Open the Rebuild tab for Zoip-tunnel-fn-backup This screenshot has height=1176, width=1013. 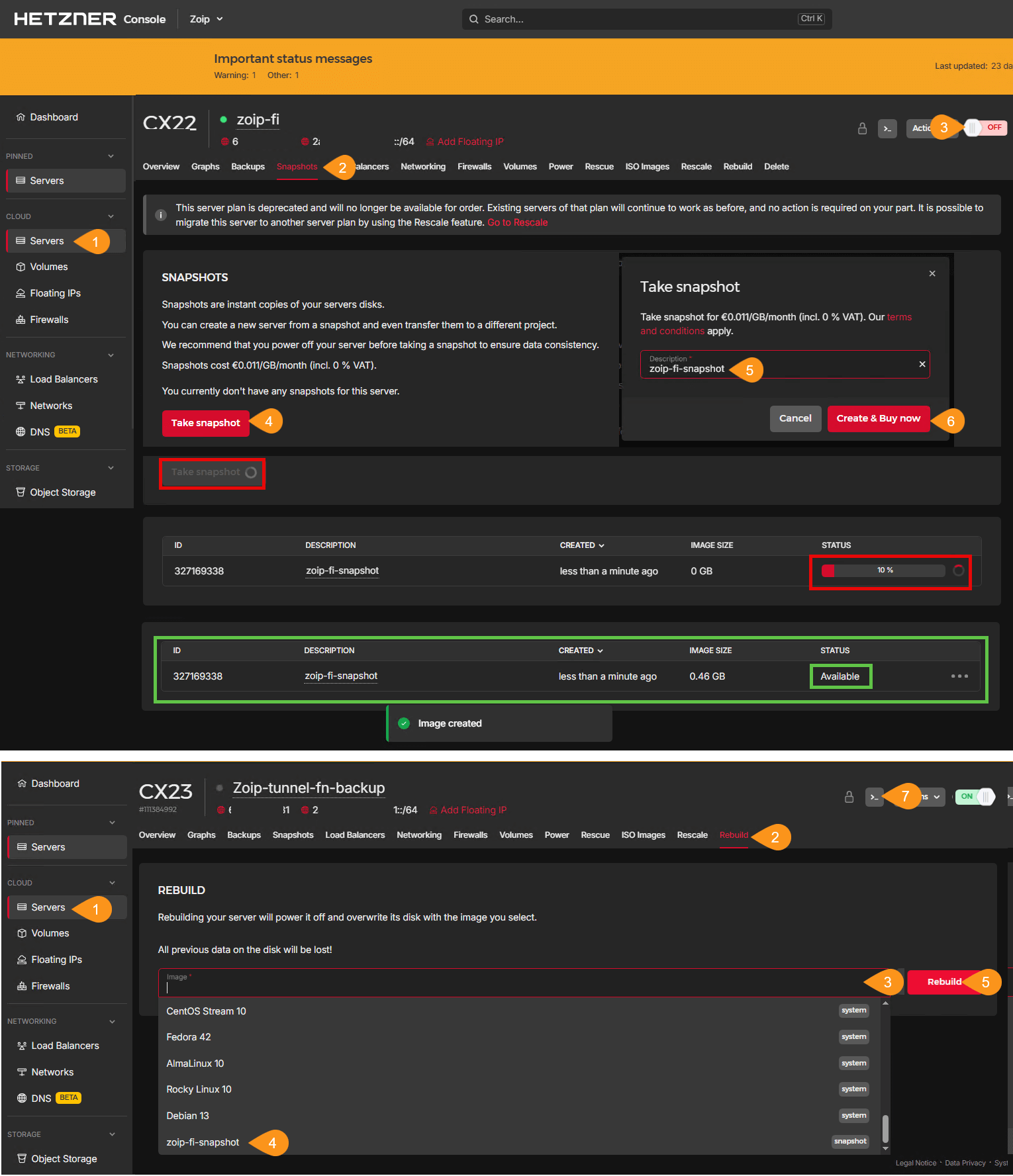(734, 835)
